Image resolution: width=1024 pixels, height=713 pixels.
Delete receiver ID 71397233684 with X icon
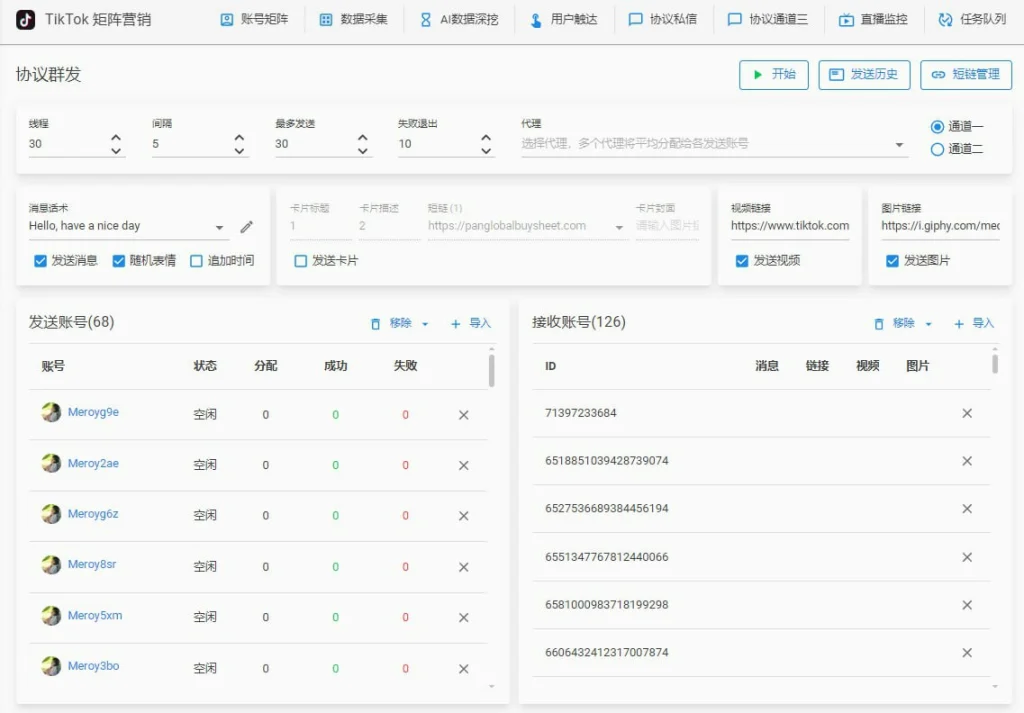(966, 413)
